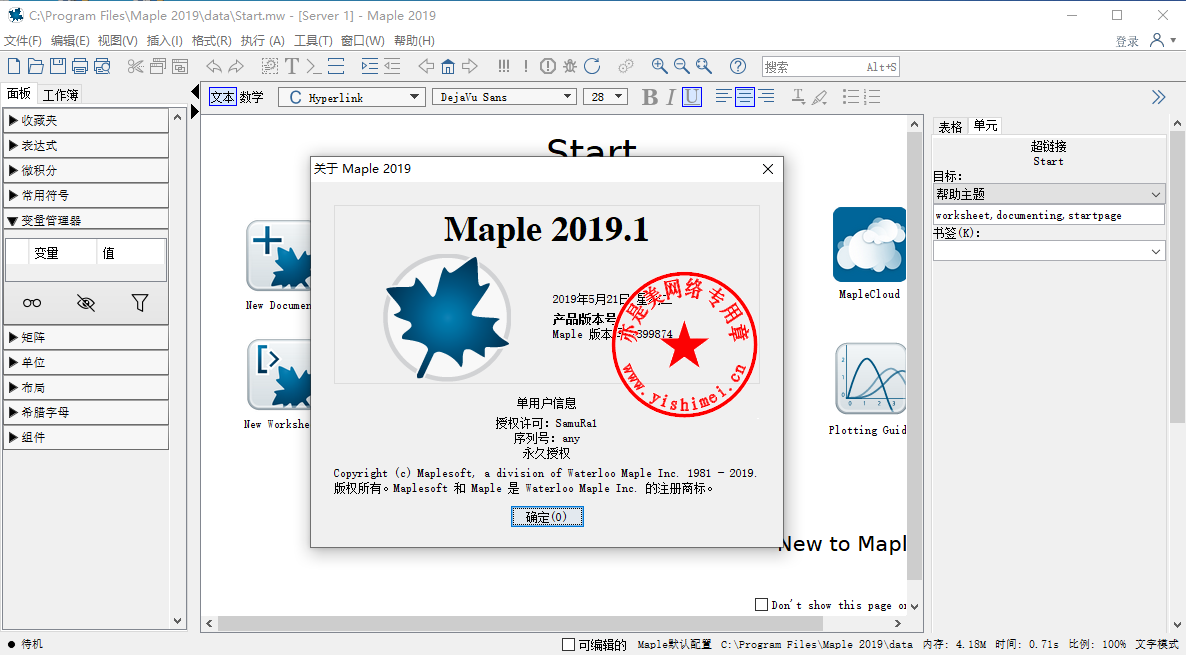Go back to the previous hyperlink page
The image size is (1186, 655).
[x=426, y=67]
